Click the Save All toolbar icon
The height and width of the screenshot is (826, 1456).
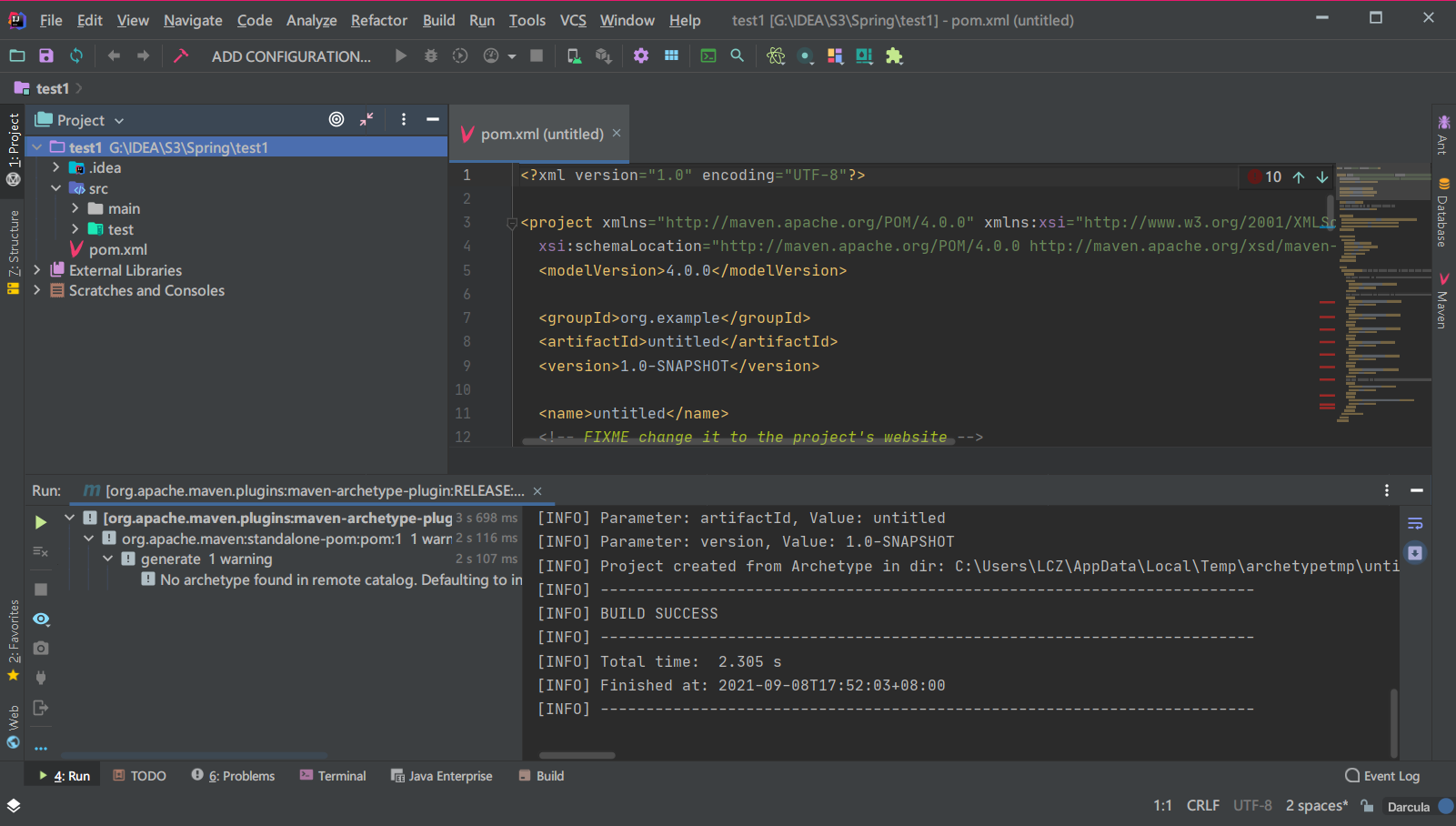46,55
